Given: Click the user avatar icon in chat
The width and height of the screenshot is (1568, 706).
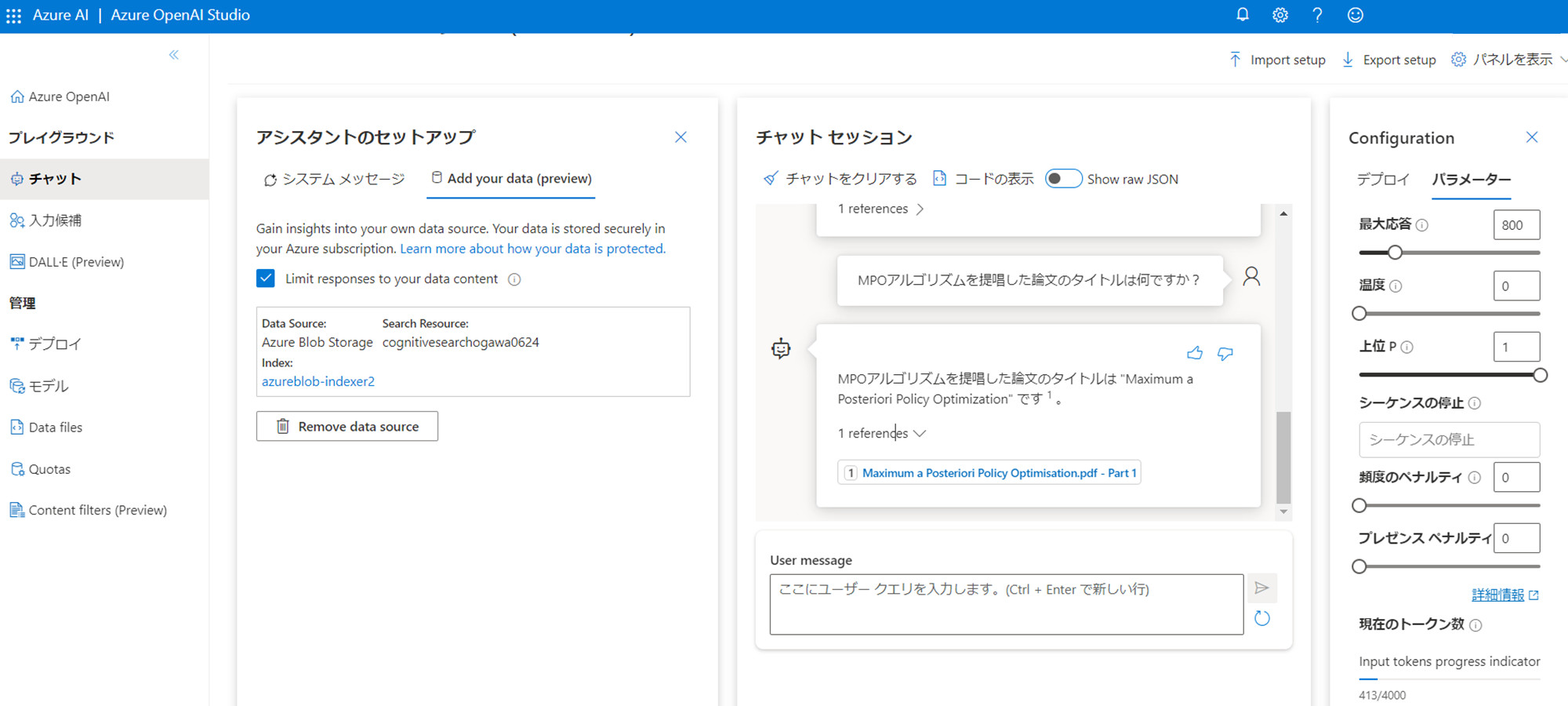Looking at the screenshot, I should coord(1252,276).
